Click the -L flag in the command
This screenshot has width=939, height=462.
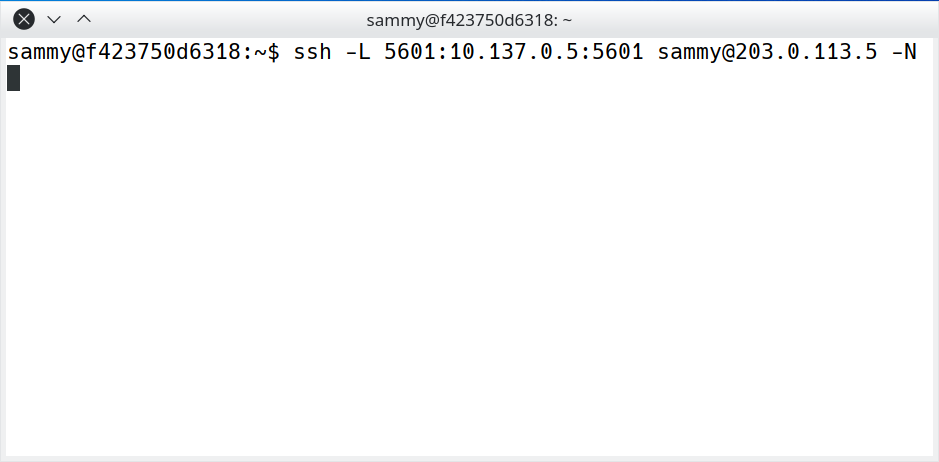358,52
